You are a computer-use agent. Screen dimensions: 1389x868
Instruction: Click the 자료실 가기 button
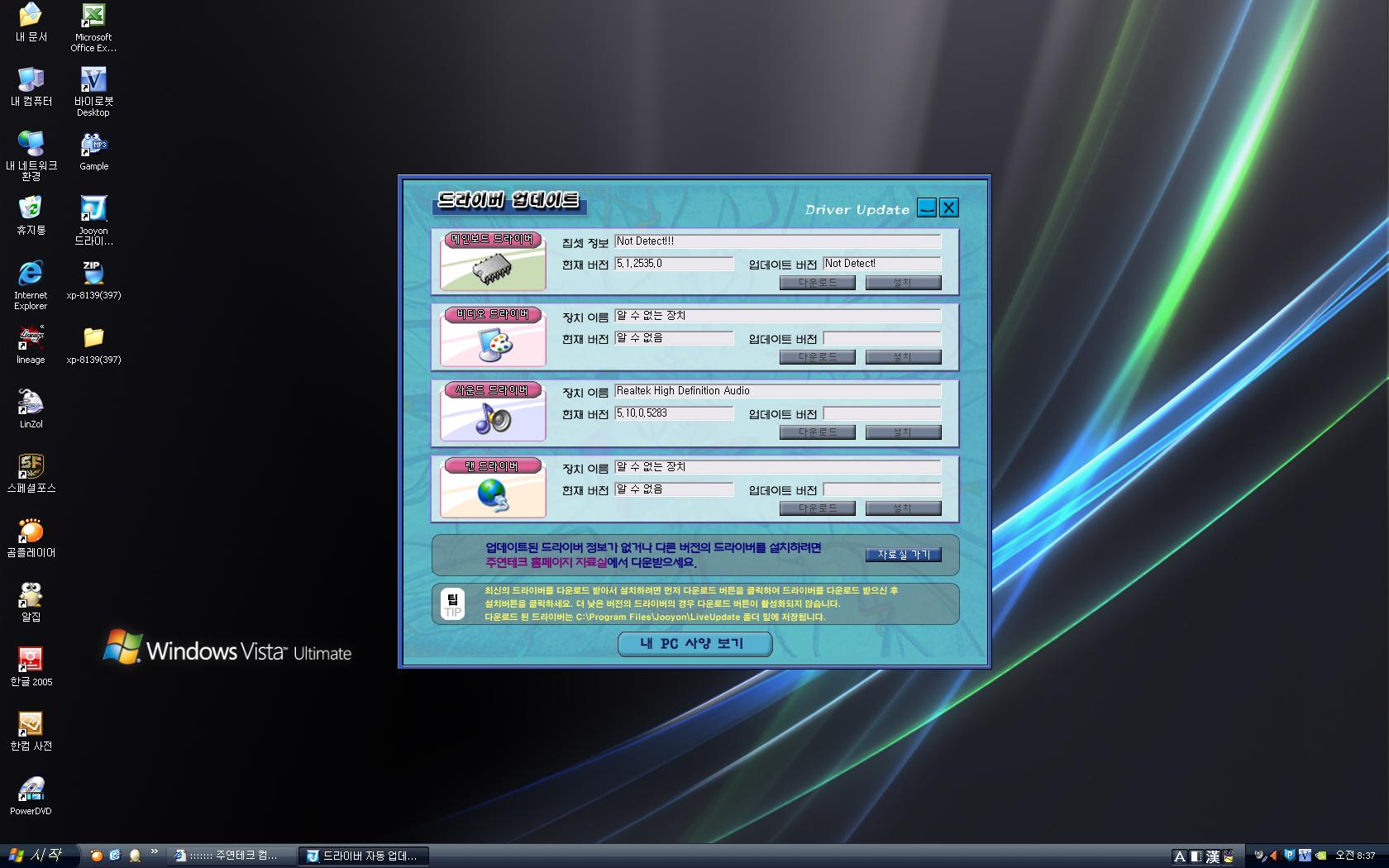(x=903, y=555)
